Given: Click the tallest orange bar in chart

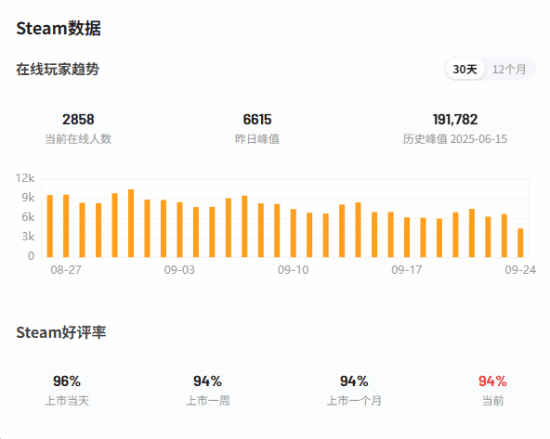Looking at the screenshot, I should [x=131, y=223].
